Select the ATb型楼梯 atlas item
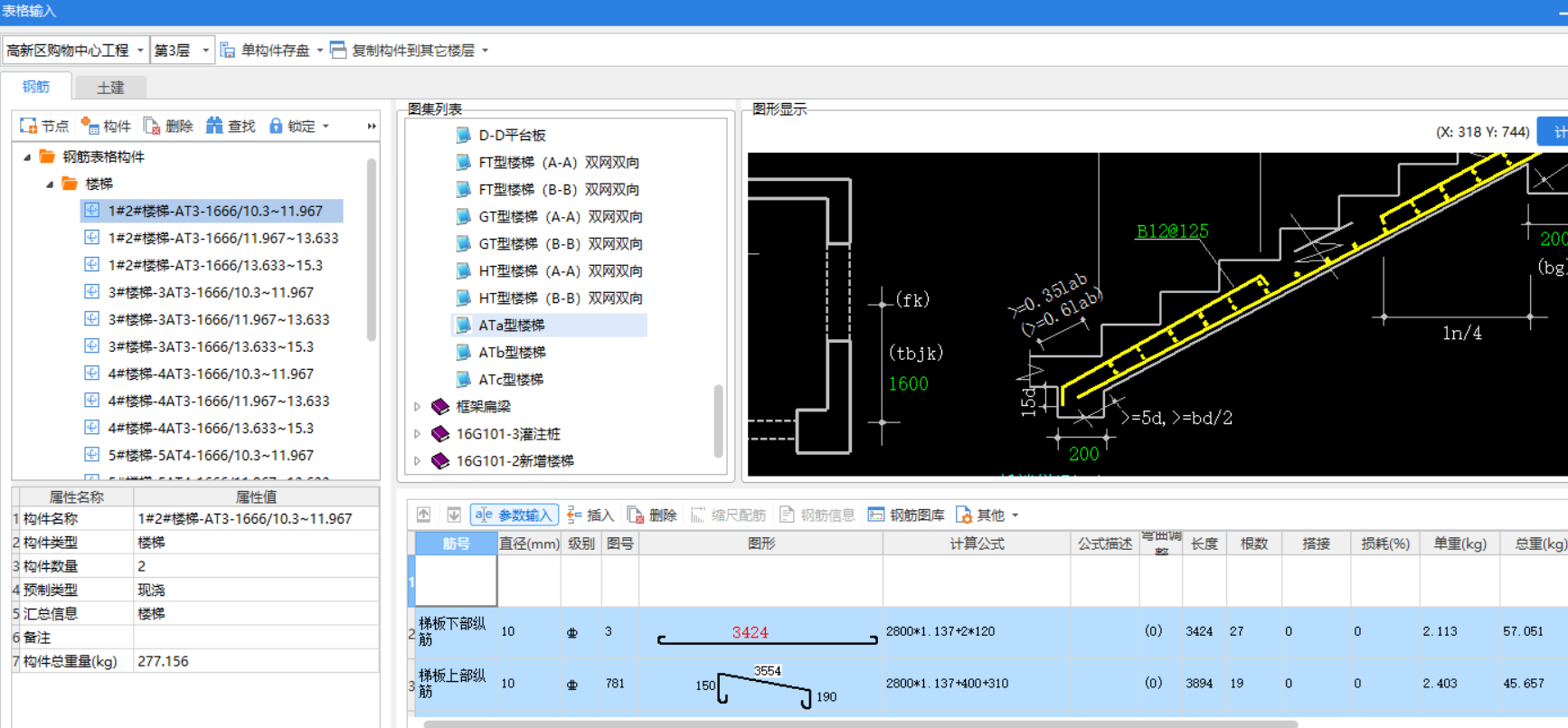Image resolution: width=1568 pixels, height=728 pixels. point(512,352)
